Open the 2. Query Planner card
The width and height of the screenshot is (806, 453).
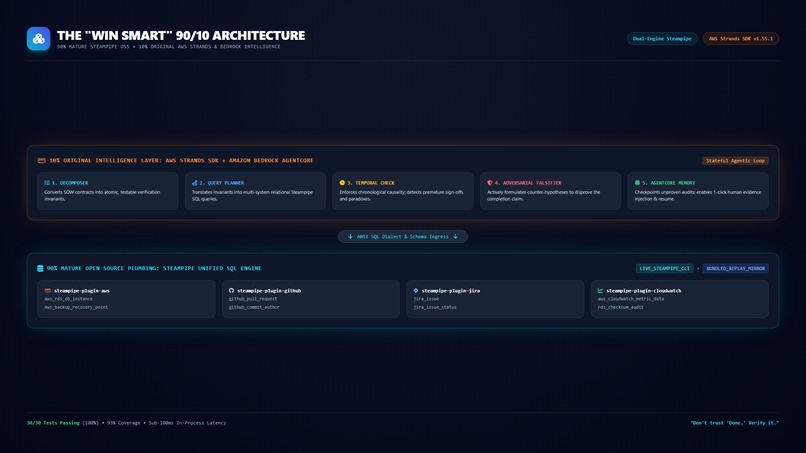255,191
